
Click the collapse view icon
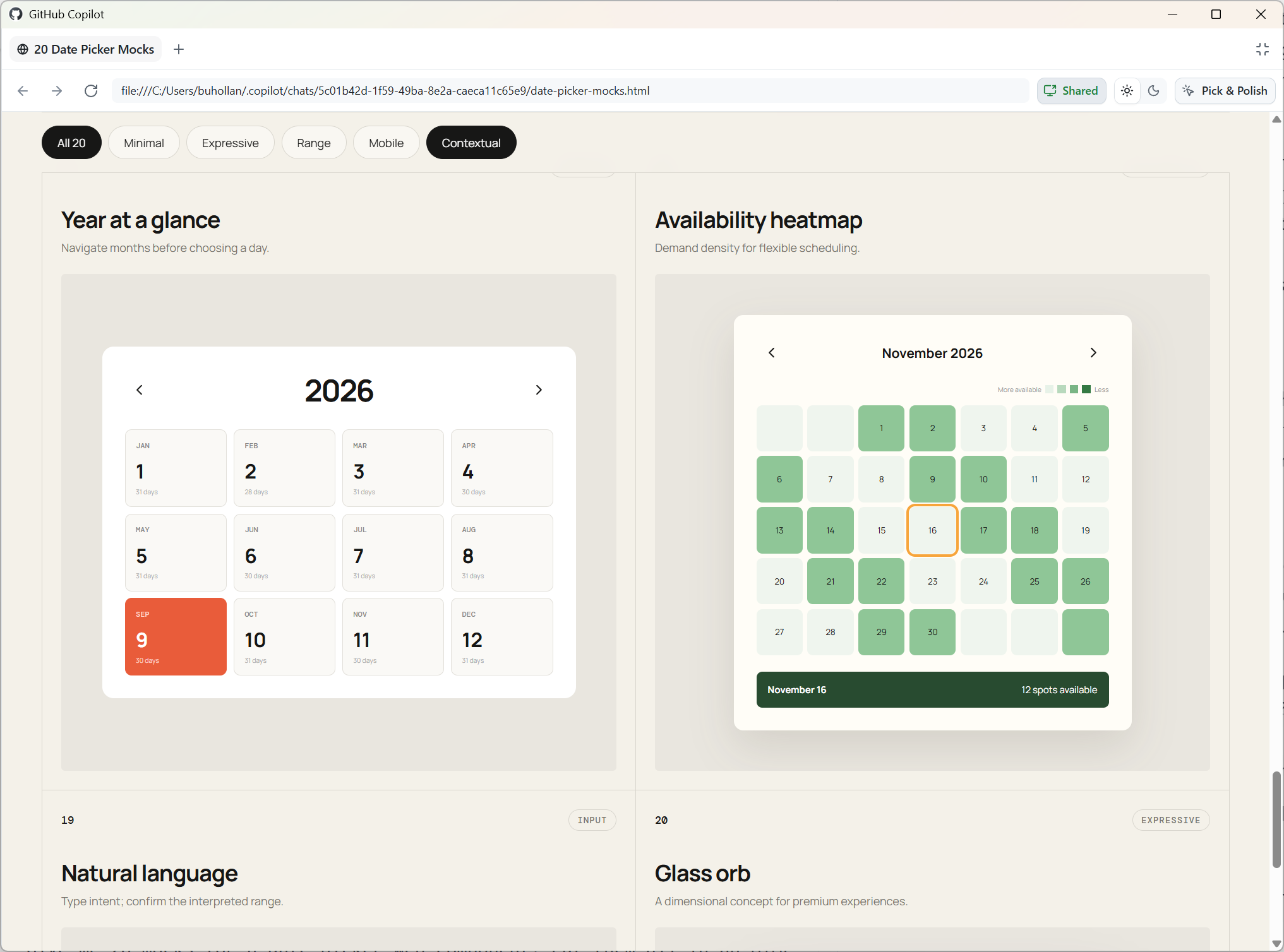pyautogui.click(x=1263, y=49)
